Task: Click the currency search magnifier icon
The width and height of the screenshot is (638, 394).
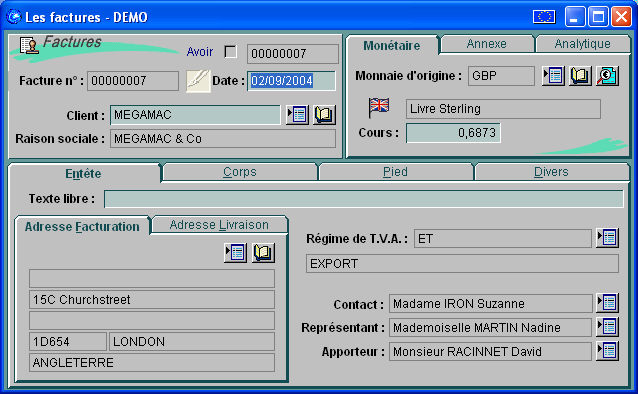Action: pyautogui.click(x=607, y=76)
